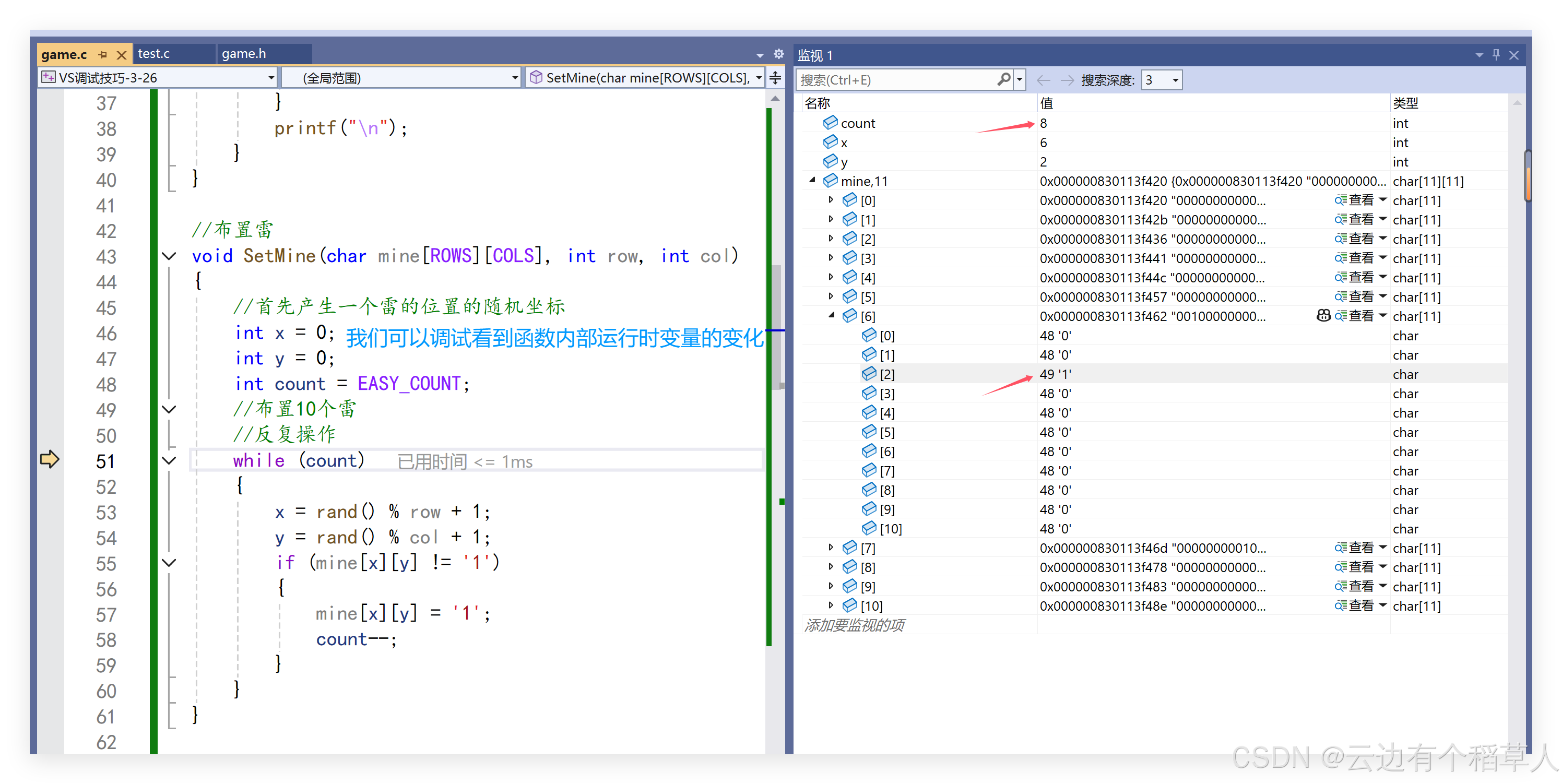Image resolution: width=1562 pixels, height=784 pixels.
Task: Toggle the if block fold at line 55
Action: point(169,563)
